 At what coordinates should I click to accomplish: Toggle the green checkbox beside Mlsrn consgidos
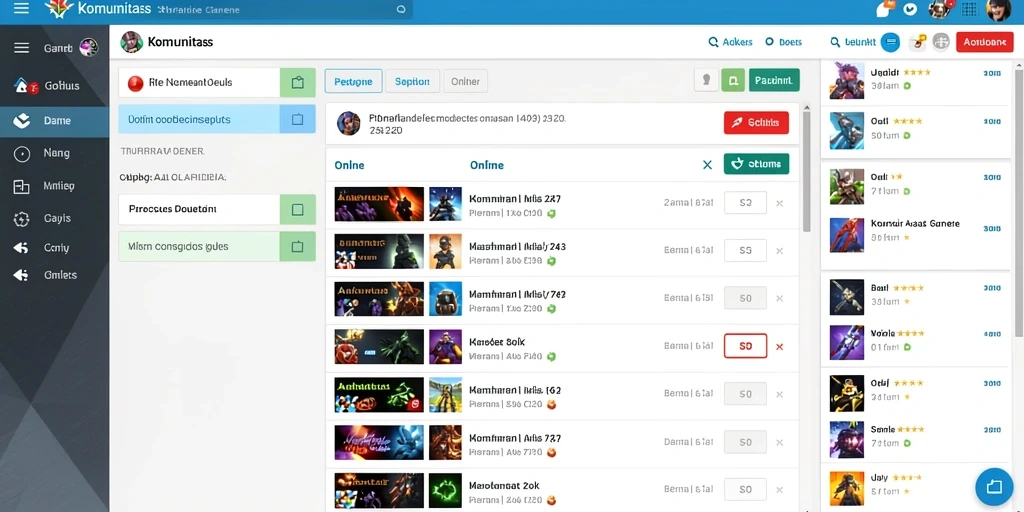298,247
